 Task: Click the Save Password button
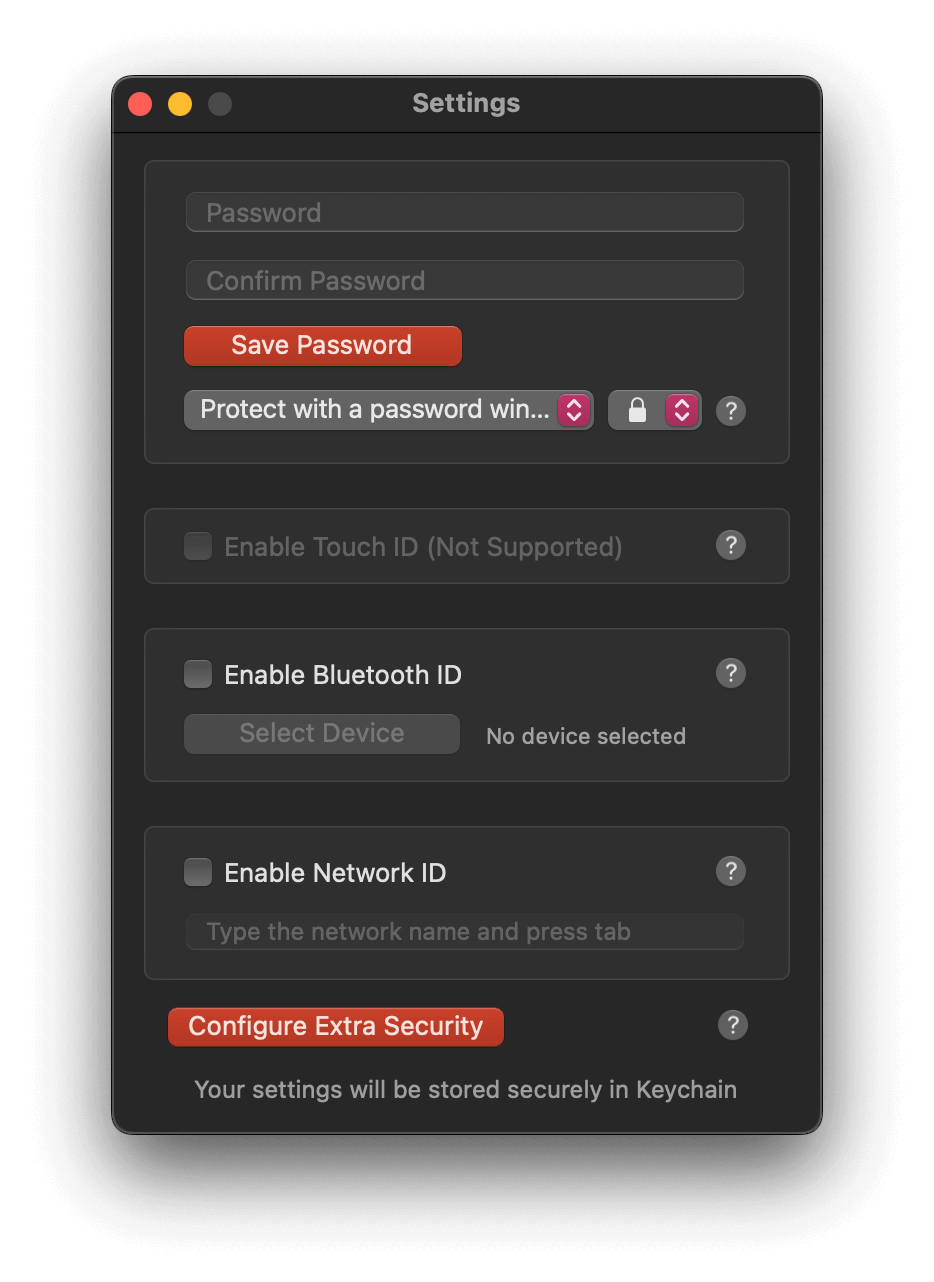pos(322,345)
